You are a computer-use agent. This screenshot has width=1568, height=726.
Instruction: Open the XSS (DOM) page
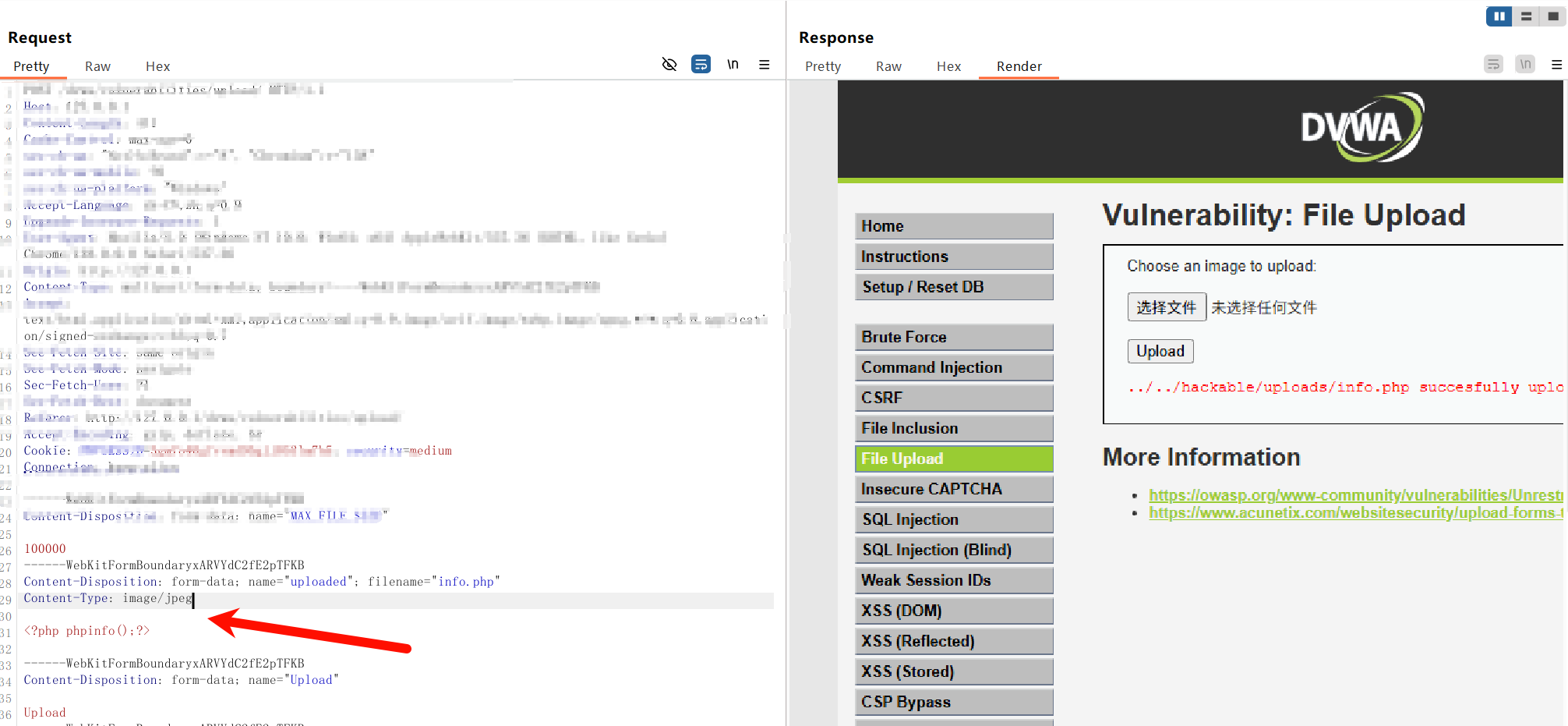954,611
